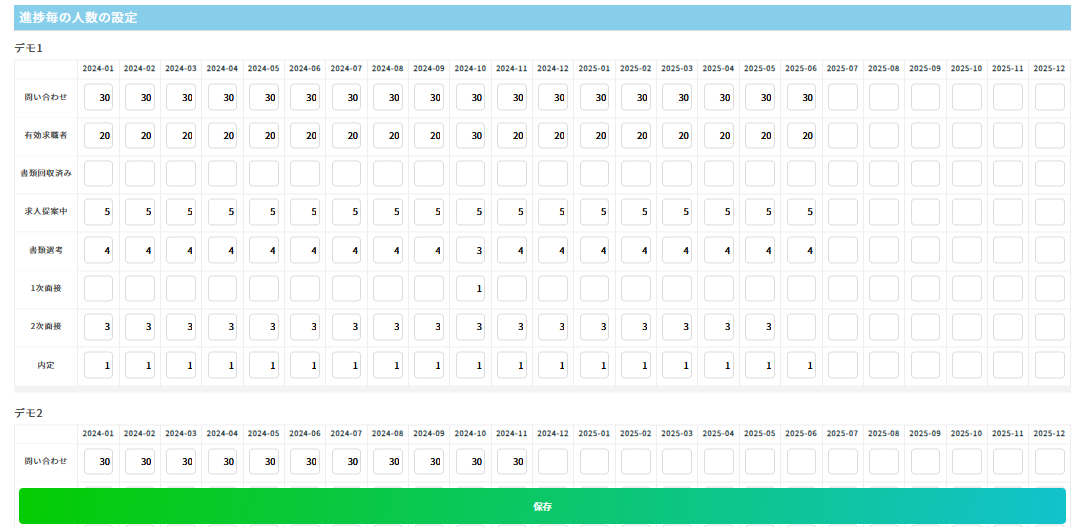Click empty デモ2 問い合わせ field for 2025-12

(x=1049, y=462)
